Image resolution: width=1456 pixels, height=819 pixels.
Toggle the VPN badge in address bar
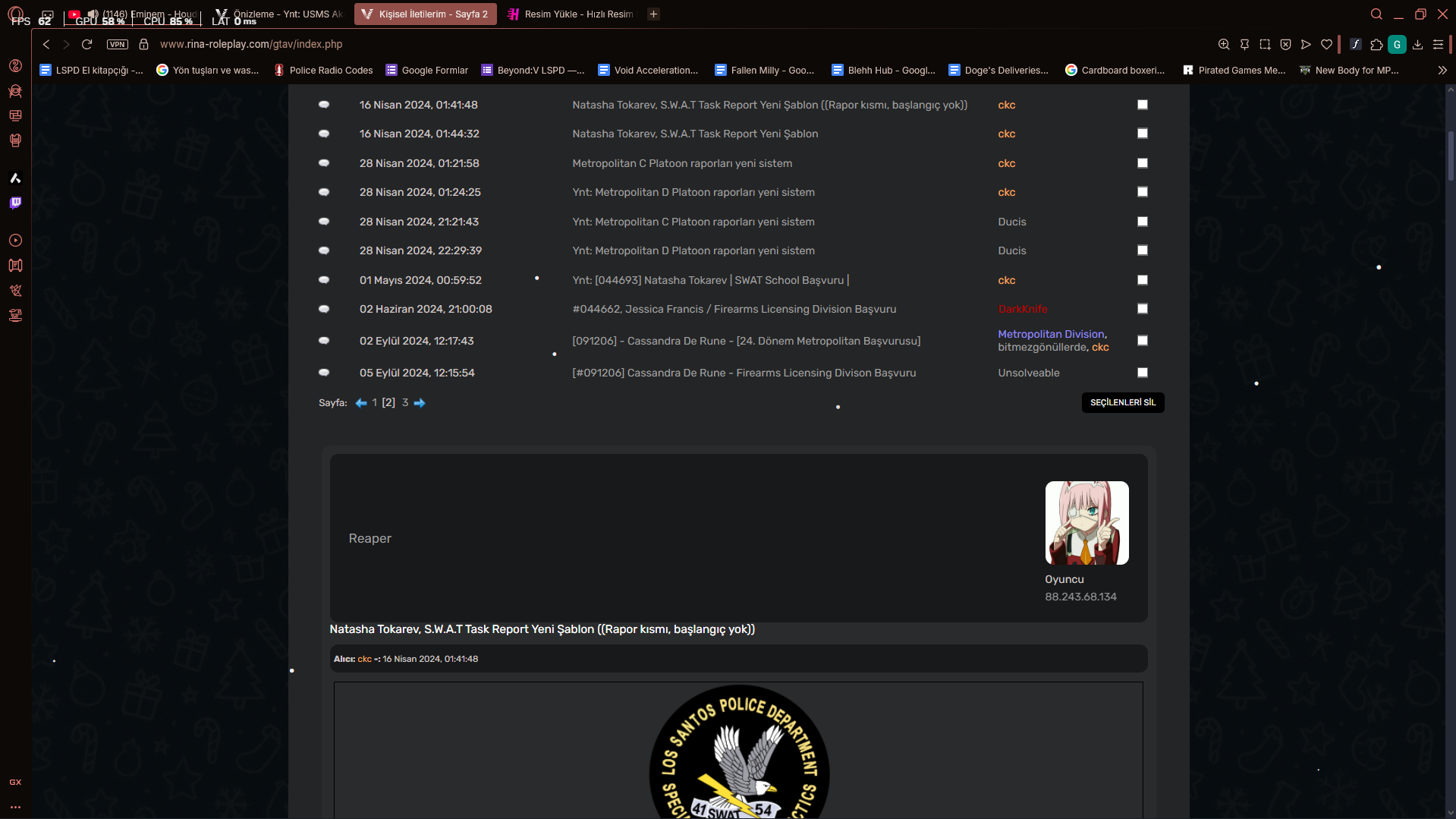118,44
